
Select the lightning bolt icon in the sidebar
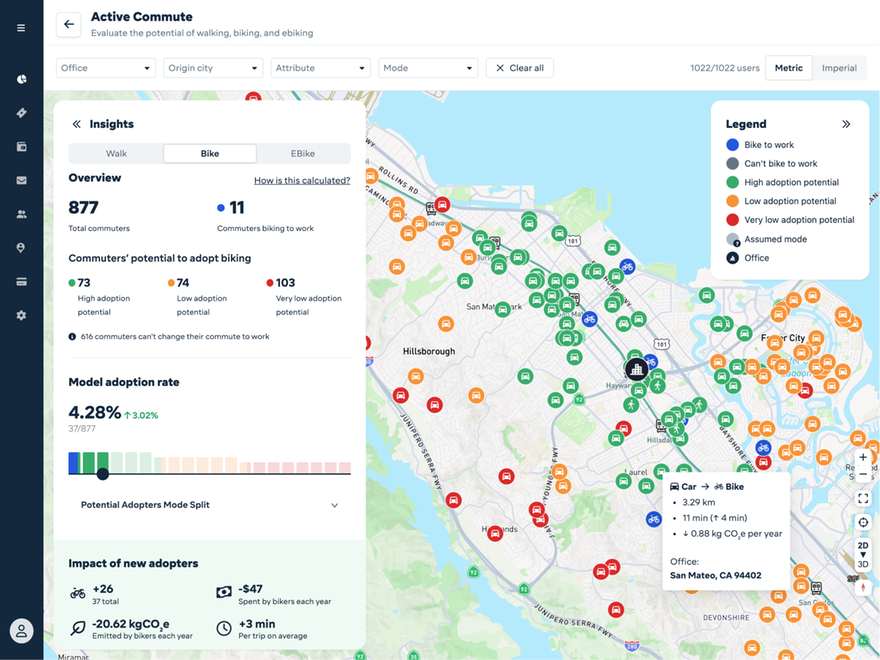(x=21, y=112)
